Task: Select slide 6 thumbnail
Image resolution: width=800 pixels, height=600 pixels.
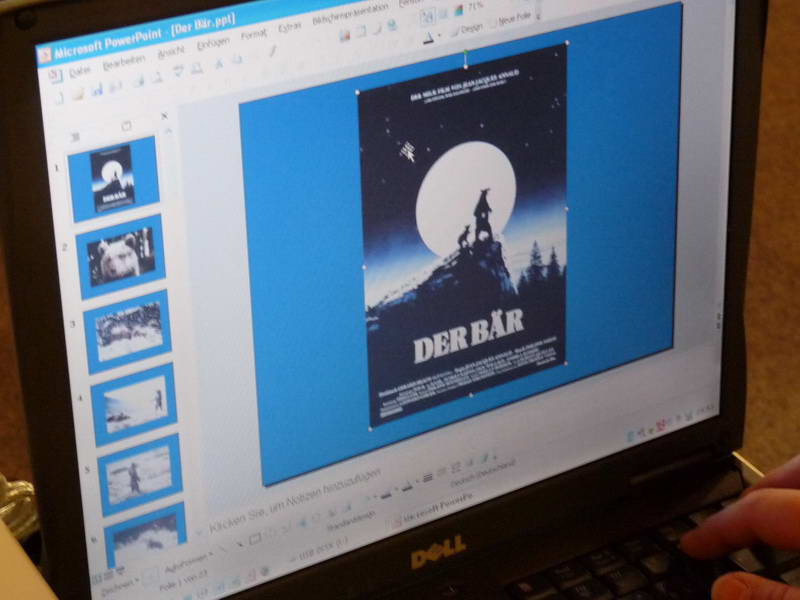Action: coord(146,535)
